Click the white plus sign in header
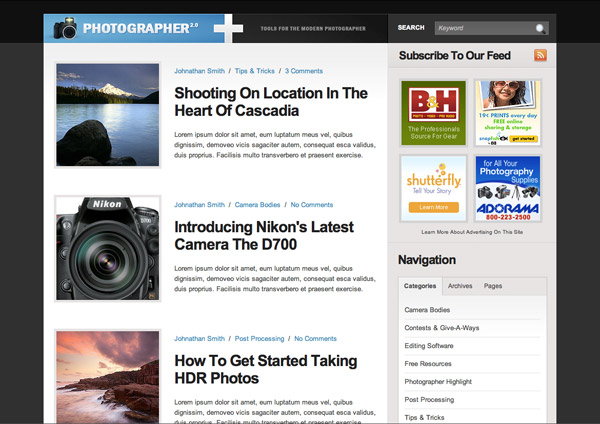The width and height of the screenshot is (600, 424). pos(228,28)
